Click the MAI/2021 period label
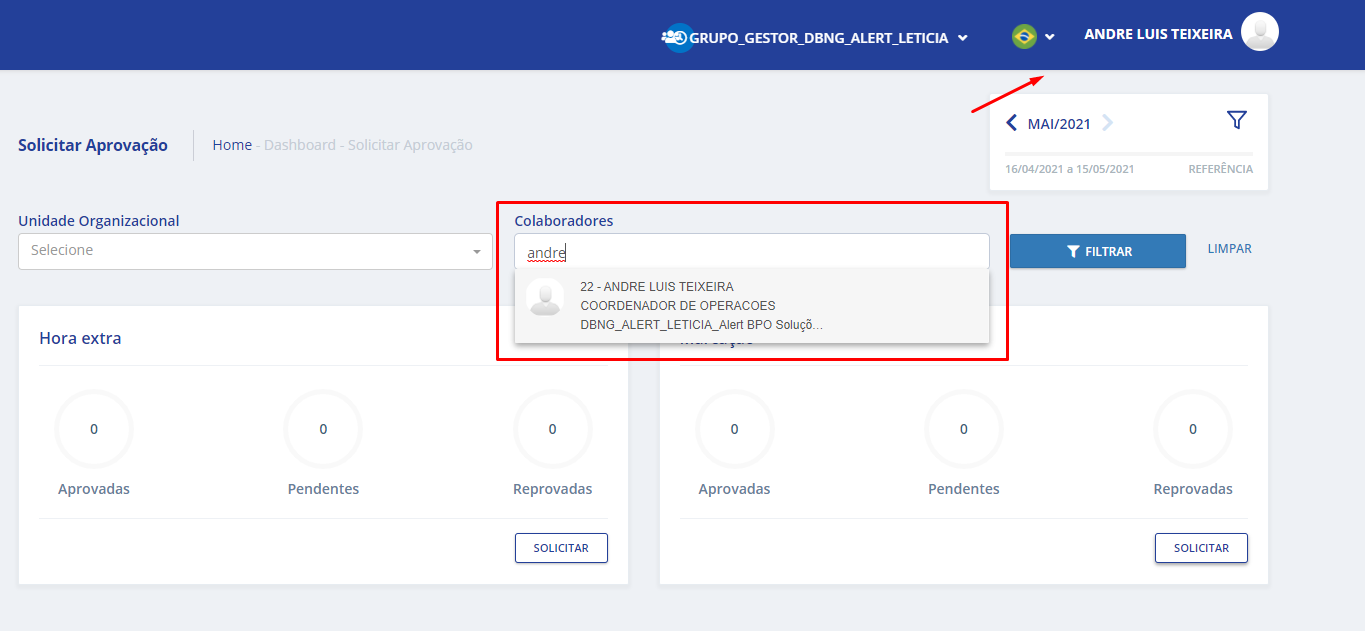Viewport: 1365px width, 631px height. pyautogui.click(x=1059, y=124)
